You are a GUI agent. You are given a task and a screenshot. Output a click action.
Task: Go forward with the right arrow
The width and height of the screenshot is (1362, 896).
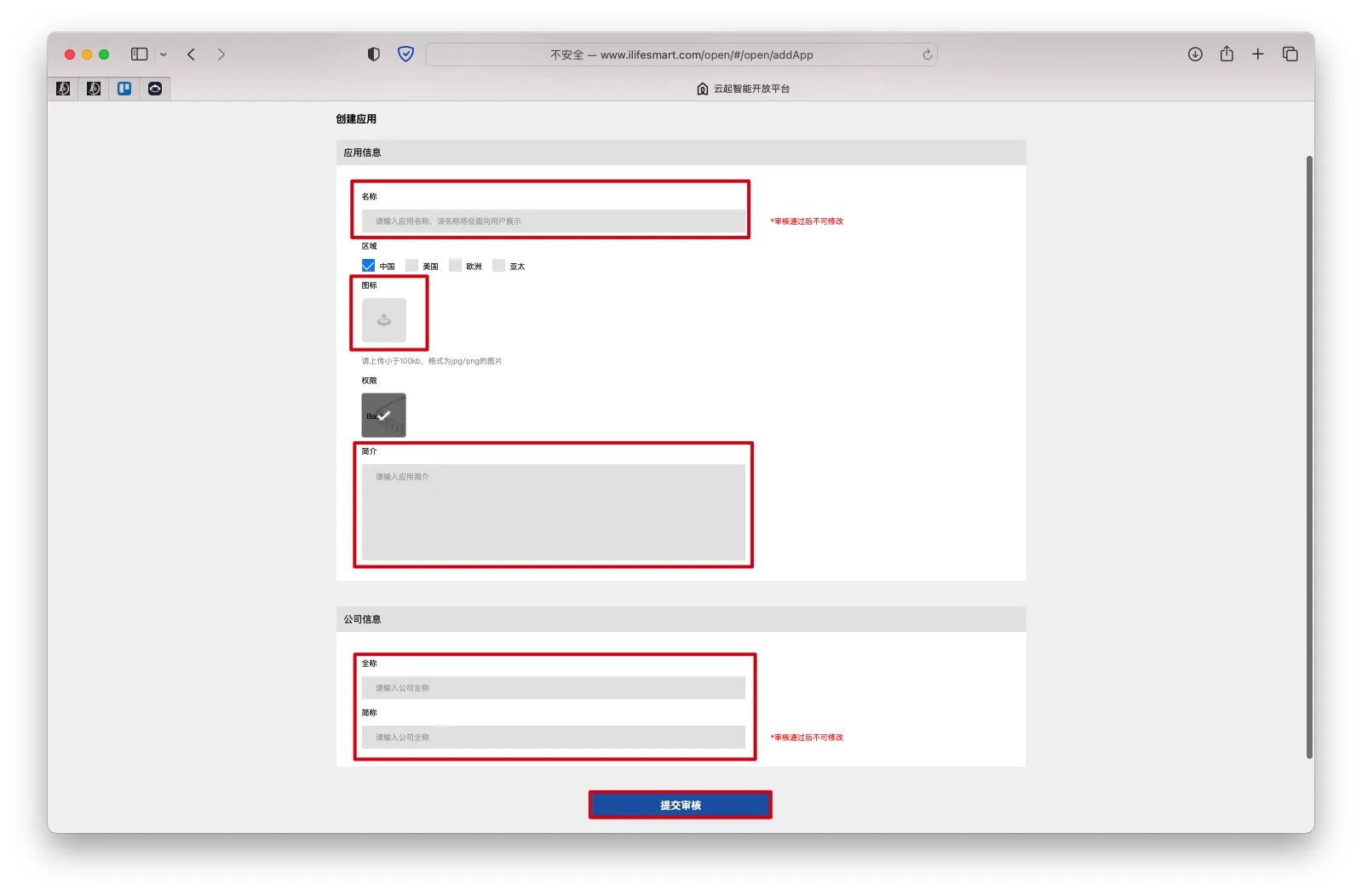pyautogui.click(x=221, y=55)
